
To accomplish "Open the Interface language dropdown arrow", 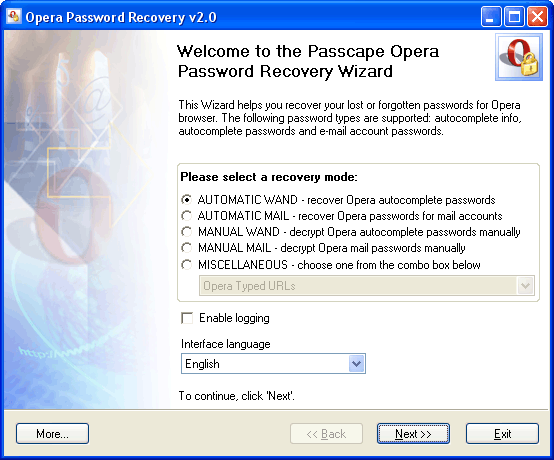I will (x=356, y=364).
